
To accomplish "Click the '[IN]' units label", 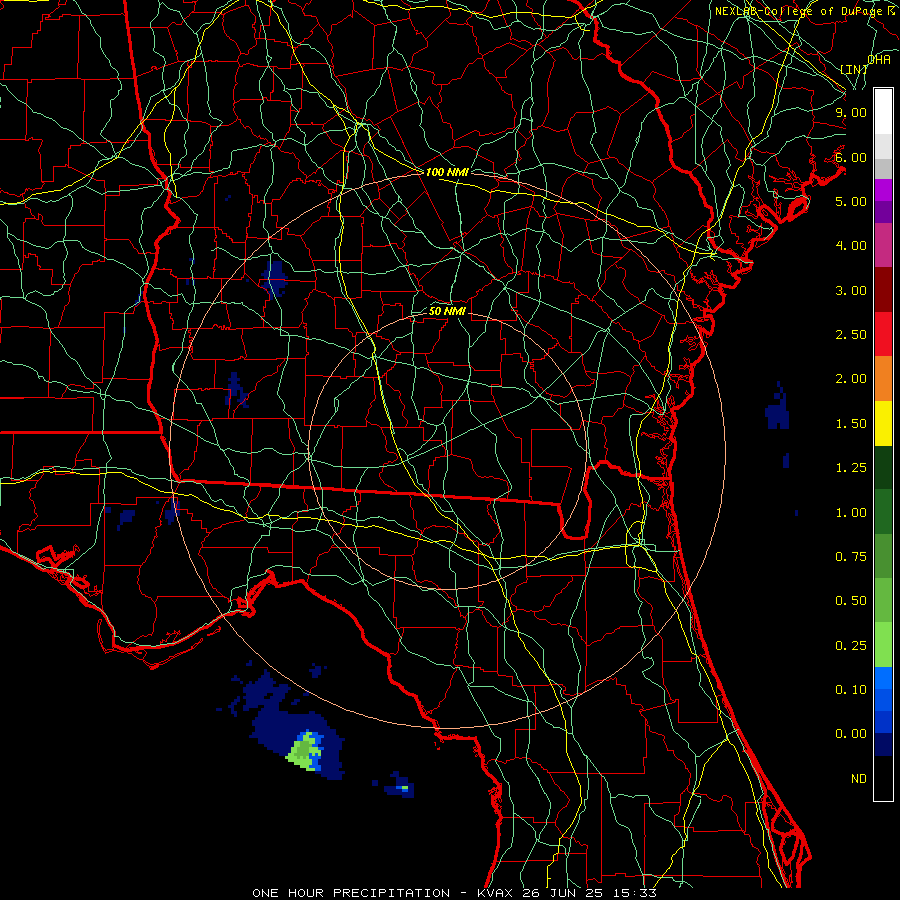I will click(854, 69).
